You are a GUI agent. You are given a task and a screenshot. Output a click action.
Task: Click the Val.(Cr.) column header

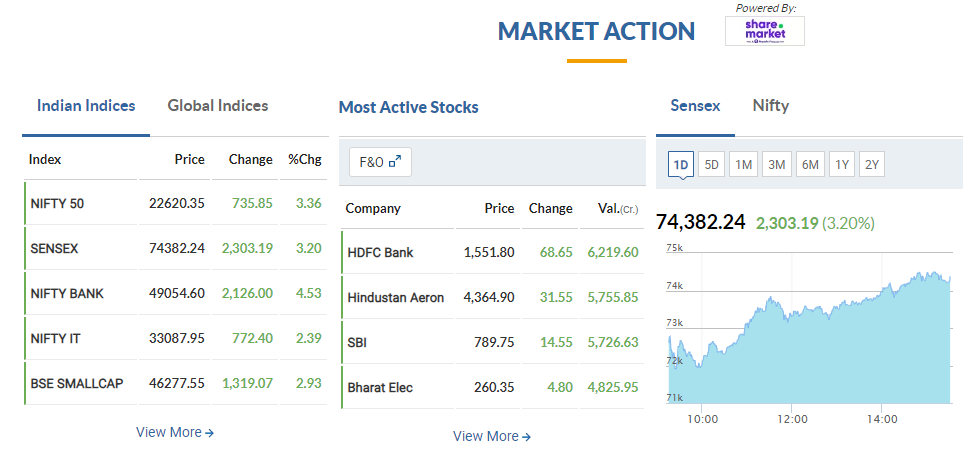click(x=617, y=209)
